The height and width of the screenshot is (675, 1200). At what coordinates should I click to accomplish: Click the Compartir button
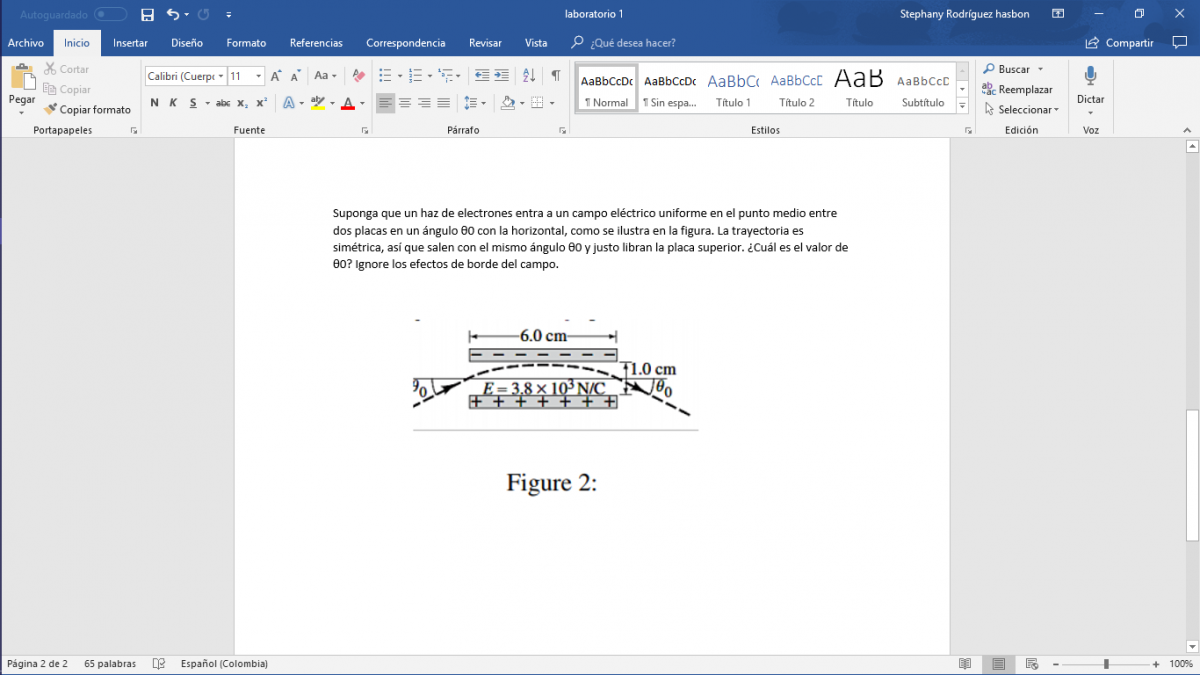[1120, 43]
